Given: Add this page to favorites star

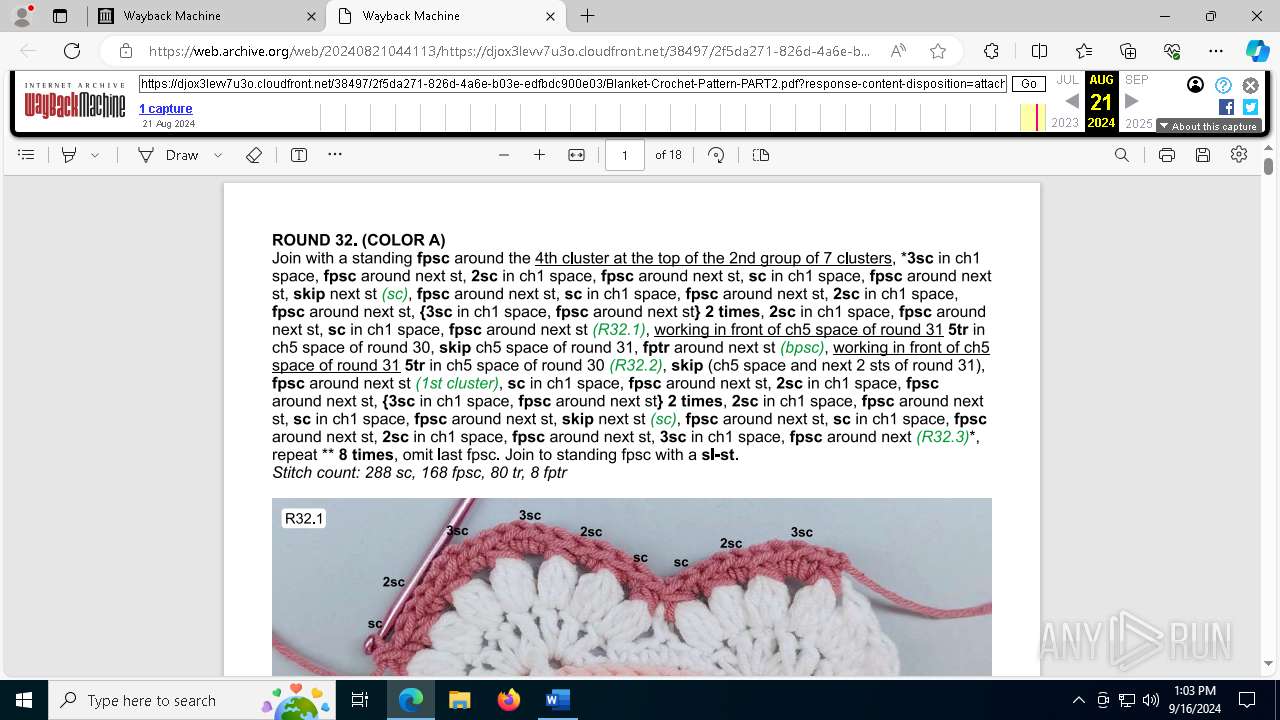Looking at the screenshot, I should [937, 51].
